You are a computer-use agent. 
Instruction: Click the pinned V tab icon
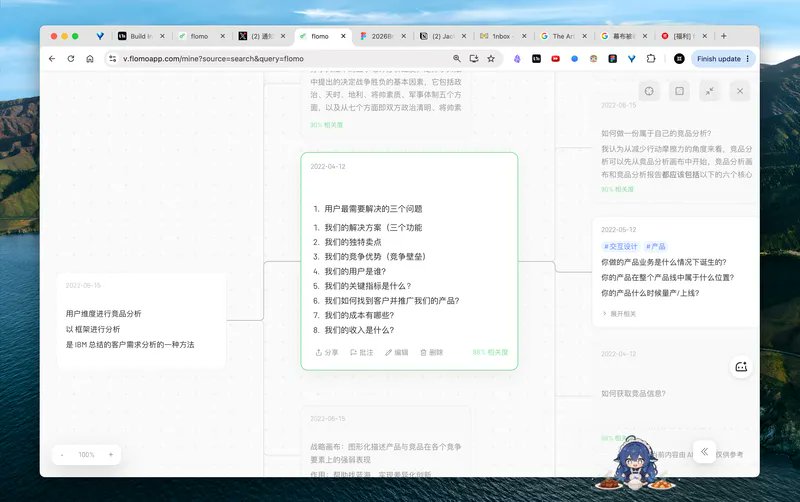[x=100, y=36]
